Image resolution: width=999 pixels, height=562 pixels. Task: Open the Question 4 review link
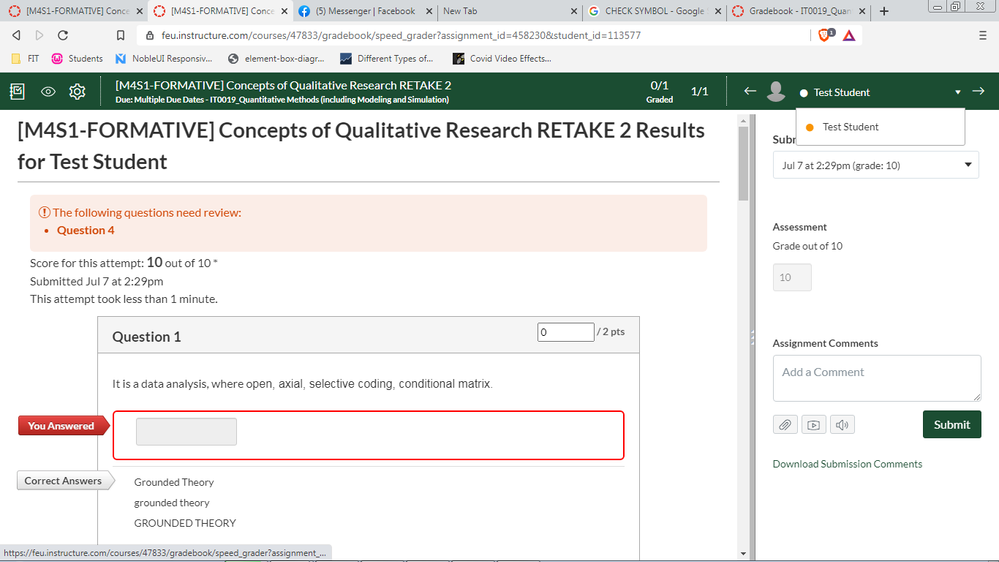(85, 230)
